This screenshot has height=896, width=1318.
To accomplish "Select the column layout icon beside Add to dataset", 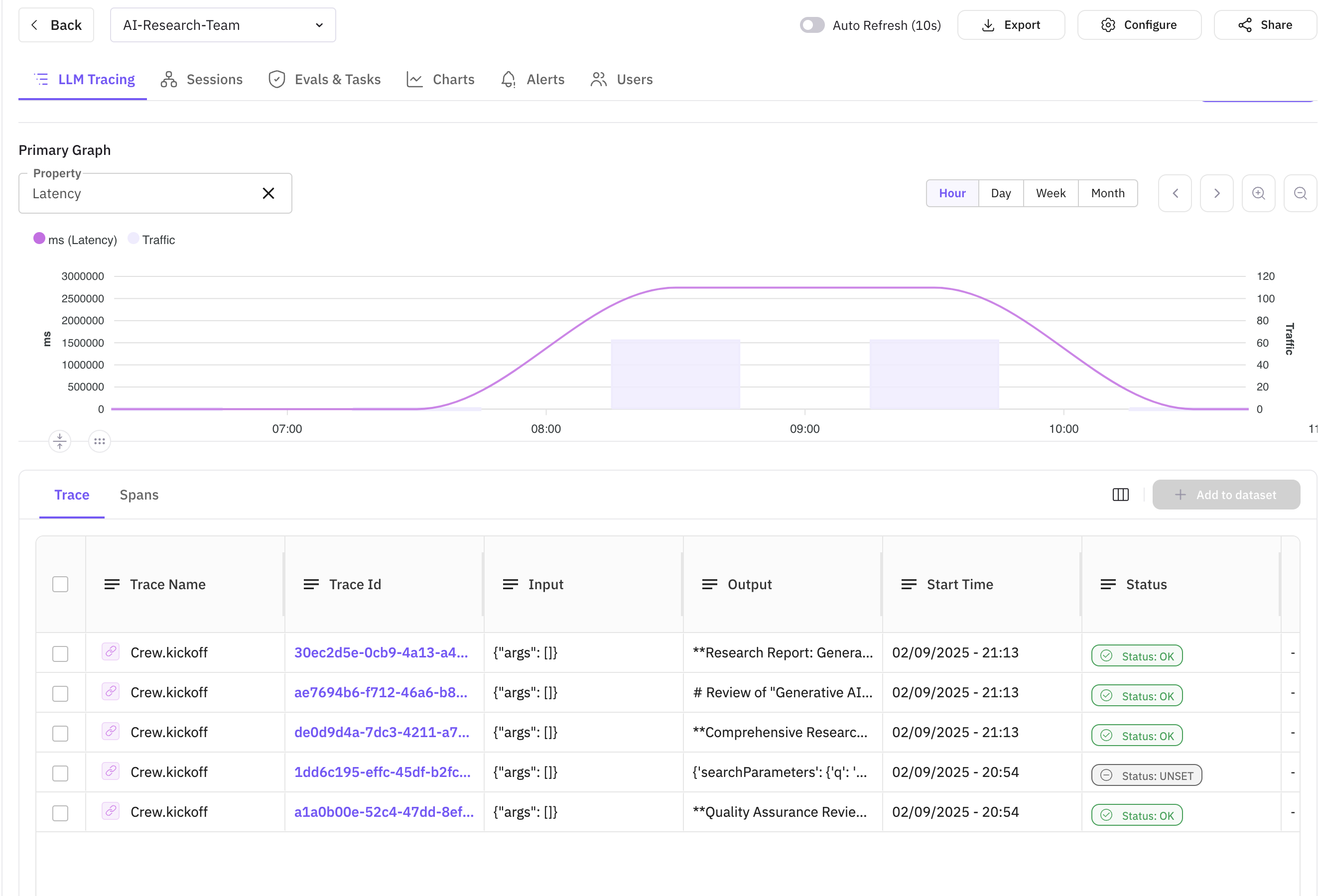I will [x=1120, y=495].
